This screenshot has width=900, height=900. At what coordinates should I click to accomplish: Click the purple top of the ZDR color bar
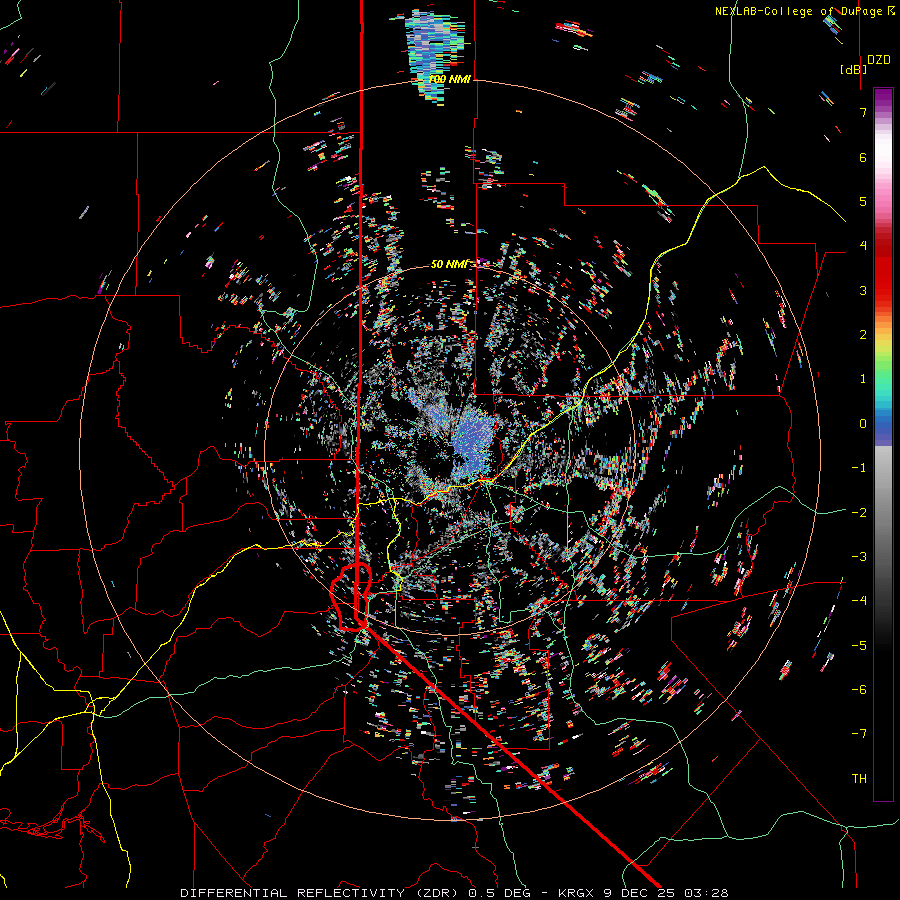883,98
